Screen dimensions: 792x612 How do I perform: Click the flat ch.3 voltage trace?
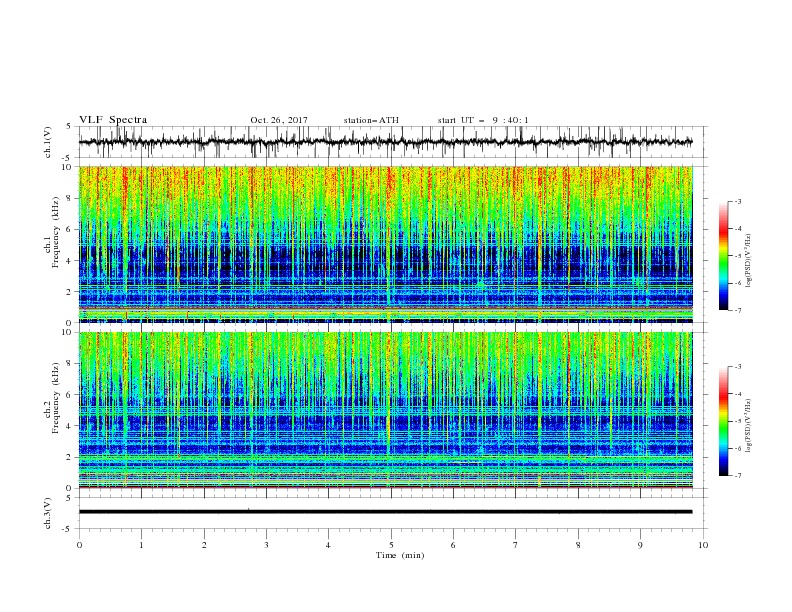tap(385, 512)
